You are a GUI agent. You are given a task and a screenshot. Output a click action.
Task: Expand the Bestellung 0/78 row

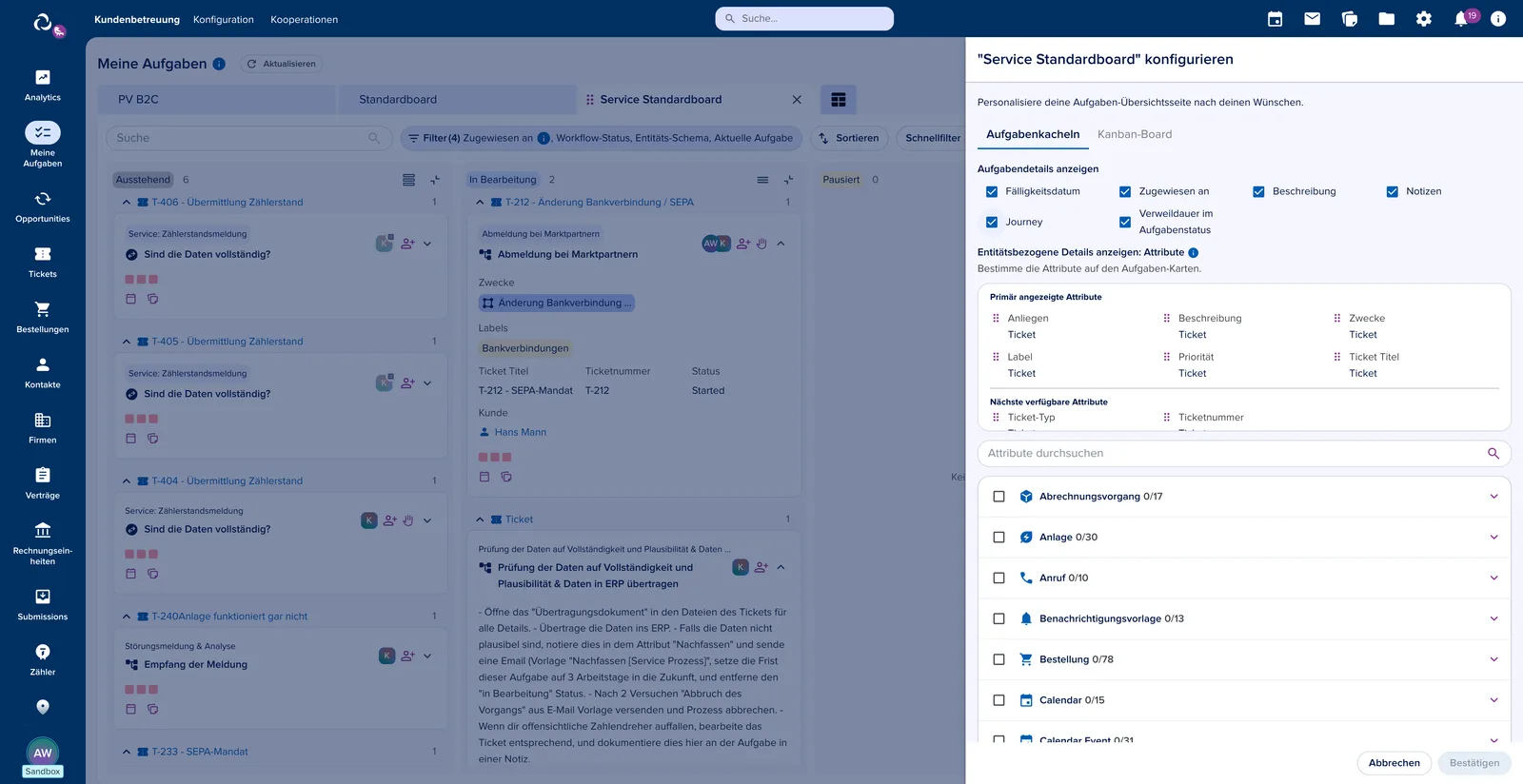pyautogui.click(x=1493, y=659)
